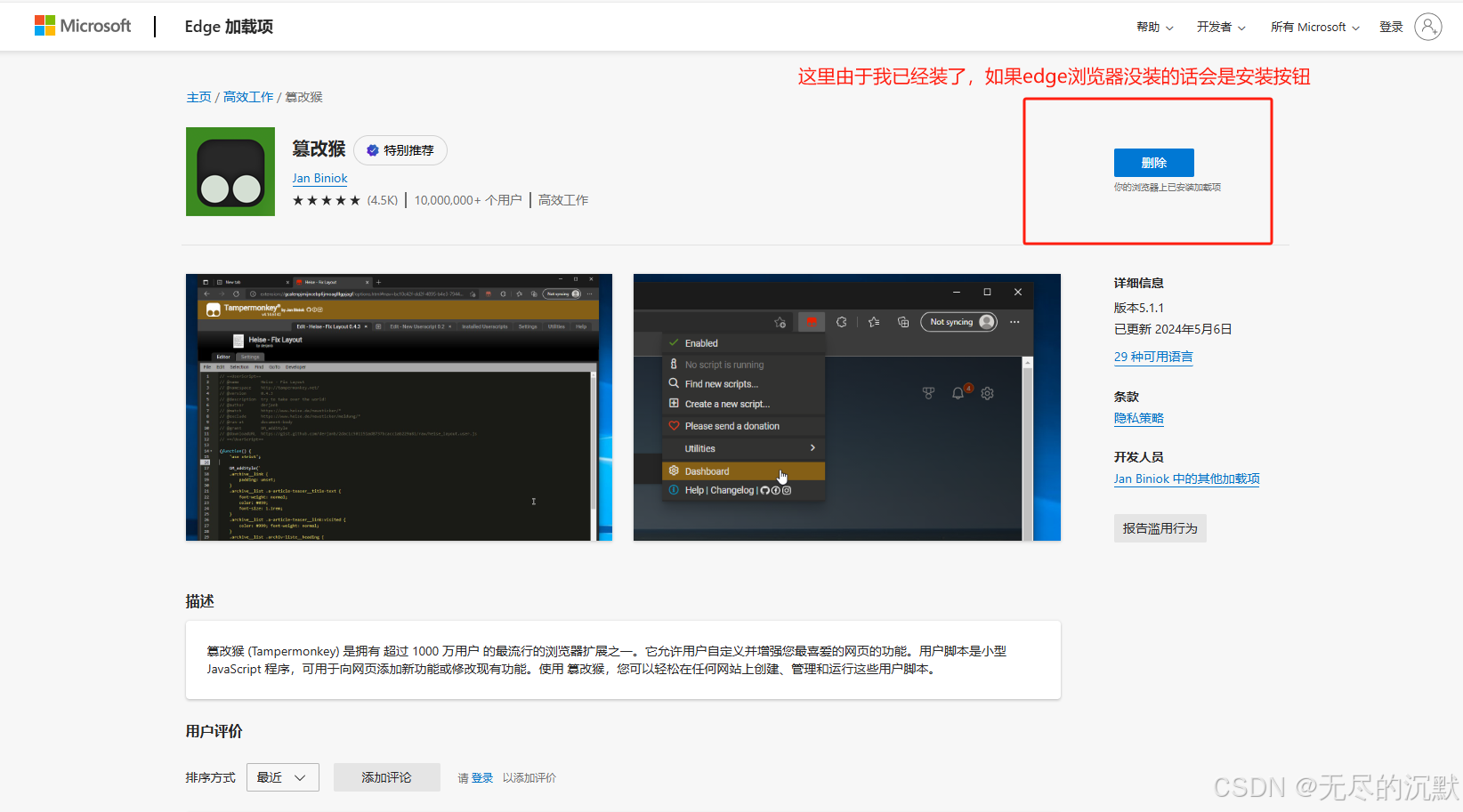Screen dimensions: 1463x812
Task: Click the Microsoft logo in the header
Action: (83, 26)
